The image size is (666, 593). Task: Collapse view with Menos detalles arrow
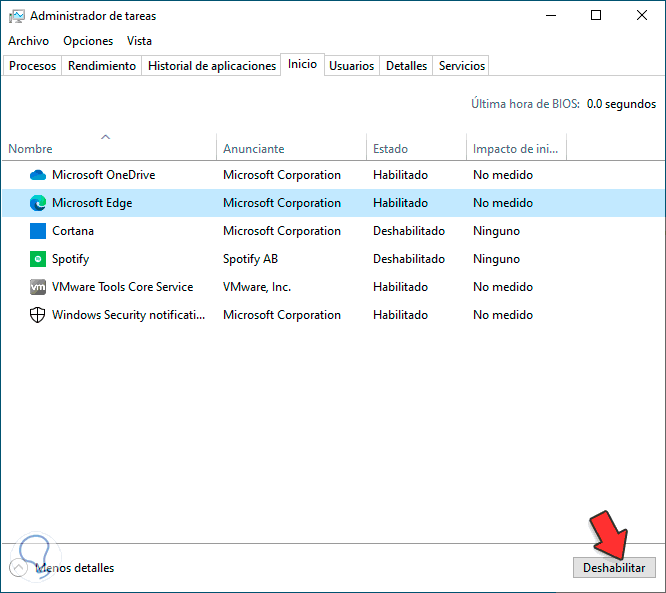click(19, 568)
